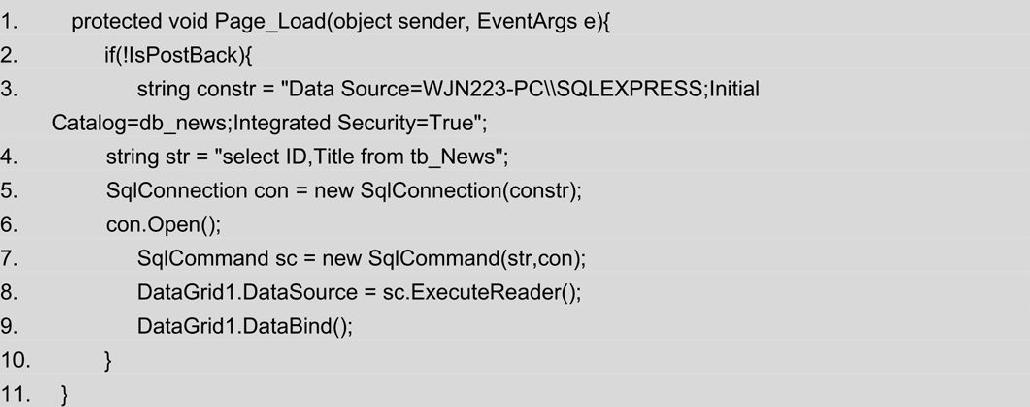Click DataGrid1.DataBind() statement

coord(245,327)
